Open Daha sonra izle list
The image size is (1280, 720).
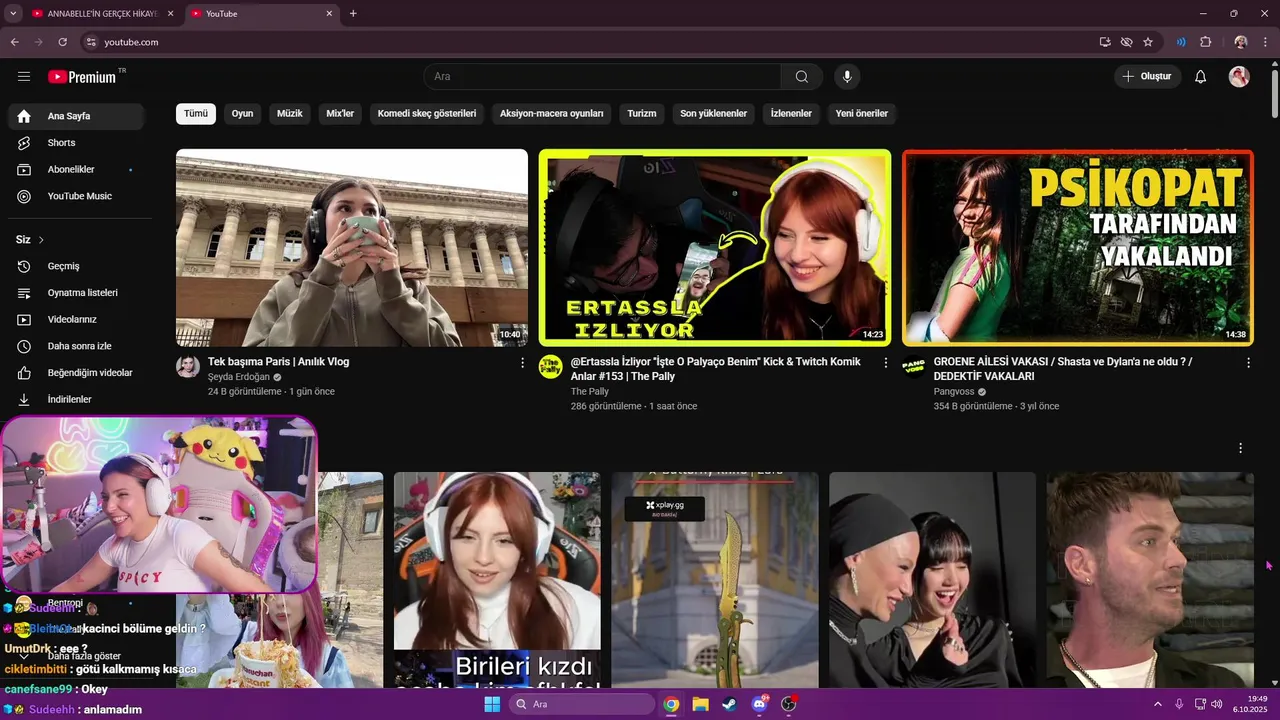click(x=76, y=346)
